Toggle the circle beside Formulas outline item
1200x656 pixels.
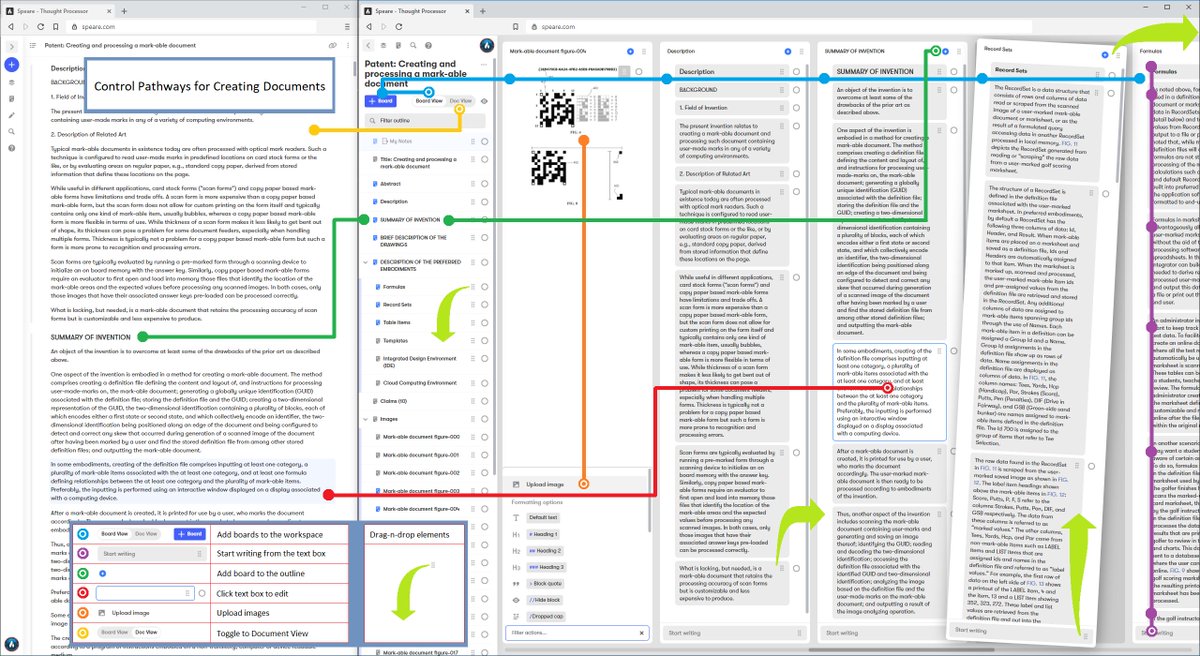(484, 286)
